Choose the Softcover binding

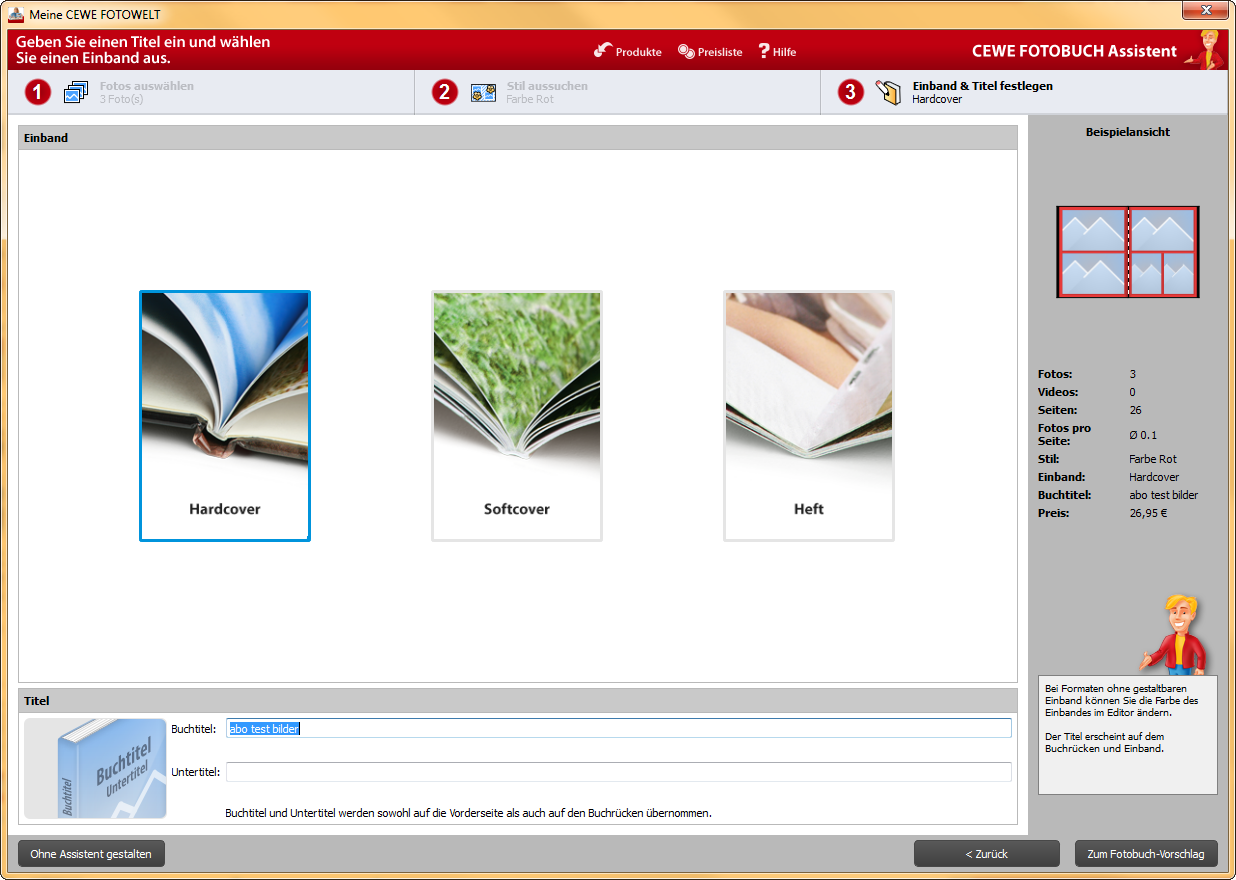click(517, 416)
